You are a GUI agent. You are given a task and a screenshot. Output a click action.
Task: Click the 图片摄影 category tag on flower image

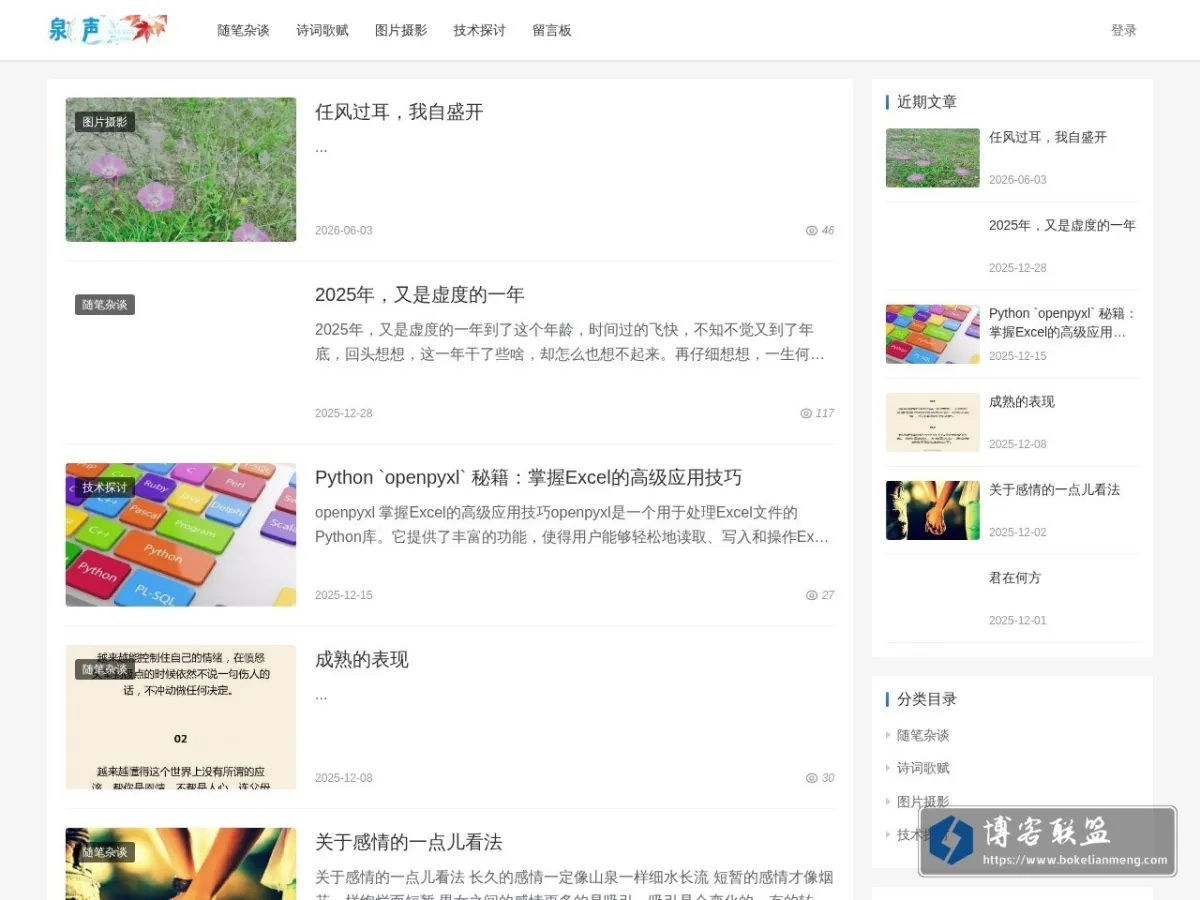coord(105,122)
